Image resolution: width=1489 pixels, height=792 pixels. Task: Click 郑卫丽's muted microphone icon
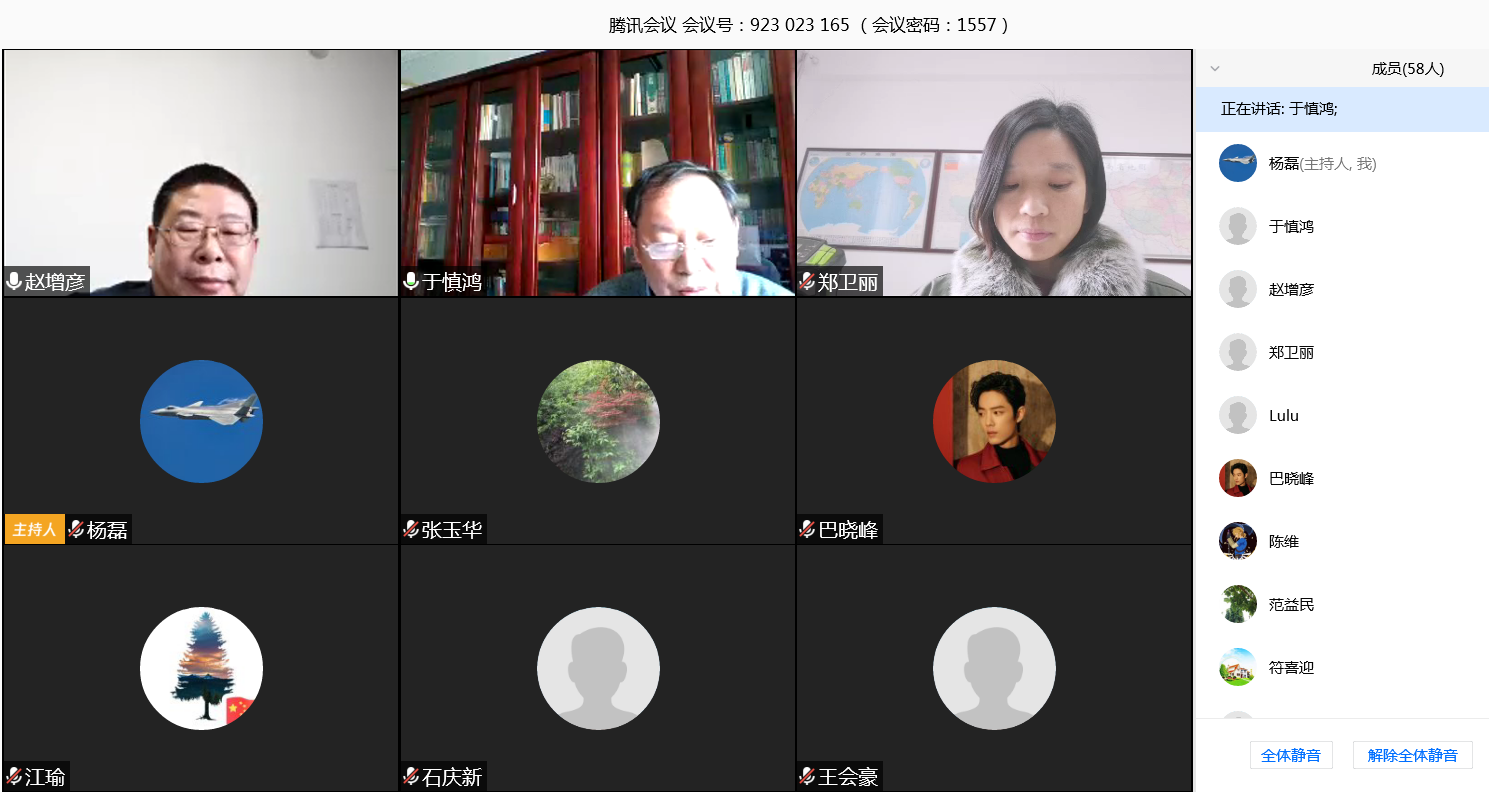point(807,282)
